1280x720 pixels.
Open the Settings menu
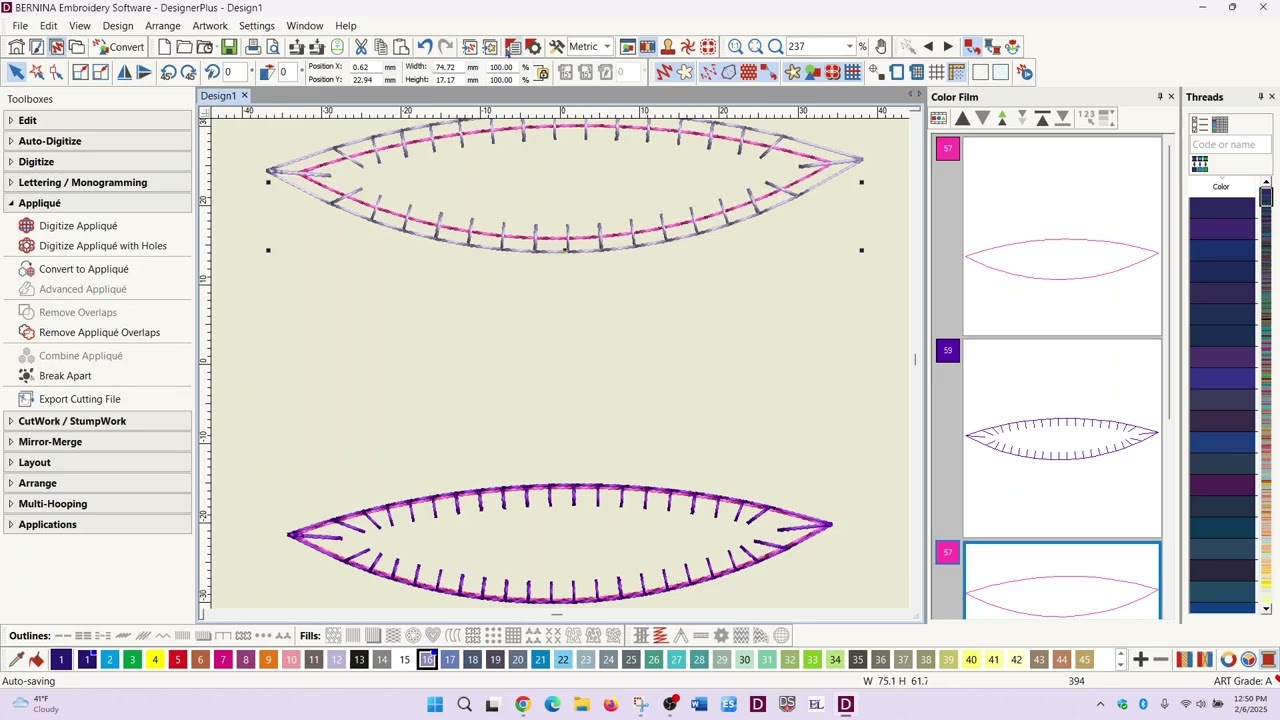tap(257, 26)
